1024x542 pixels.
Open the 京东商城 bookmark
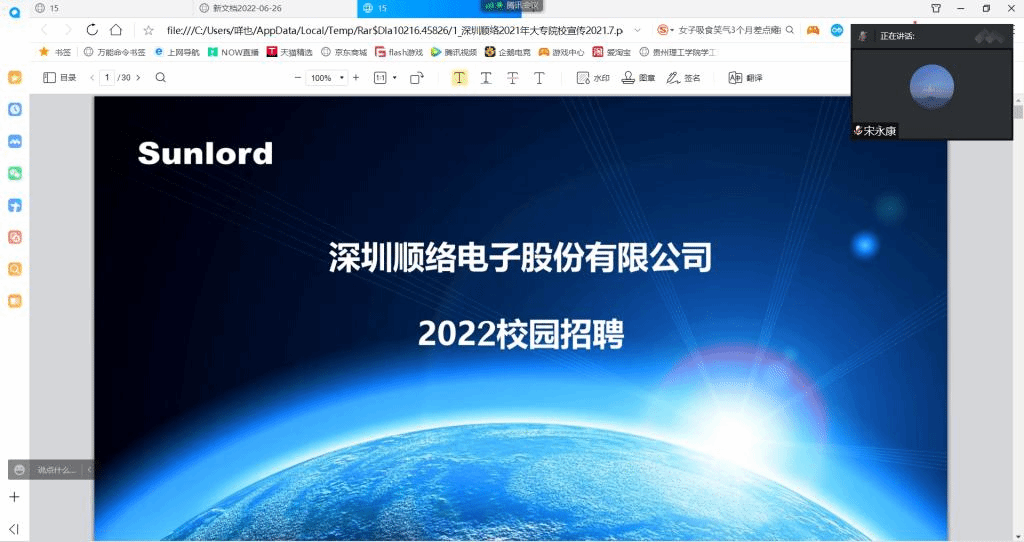click(344, 52)
